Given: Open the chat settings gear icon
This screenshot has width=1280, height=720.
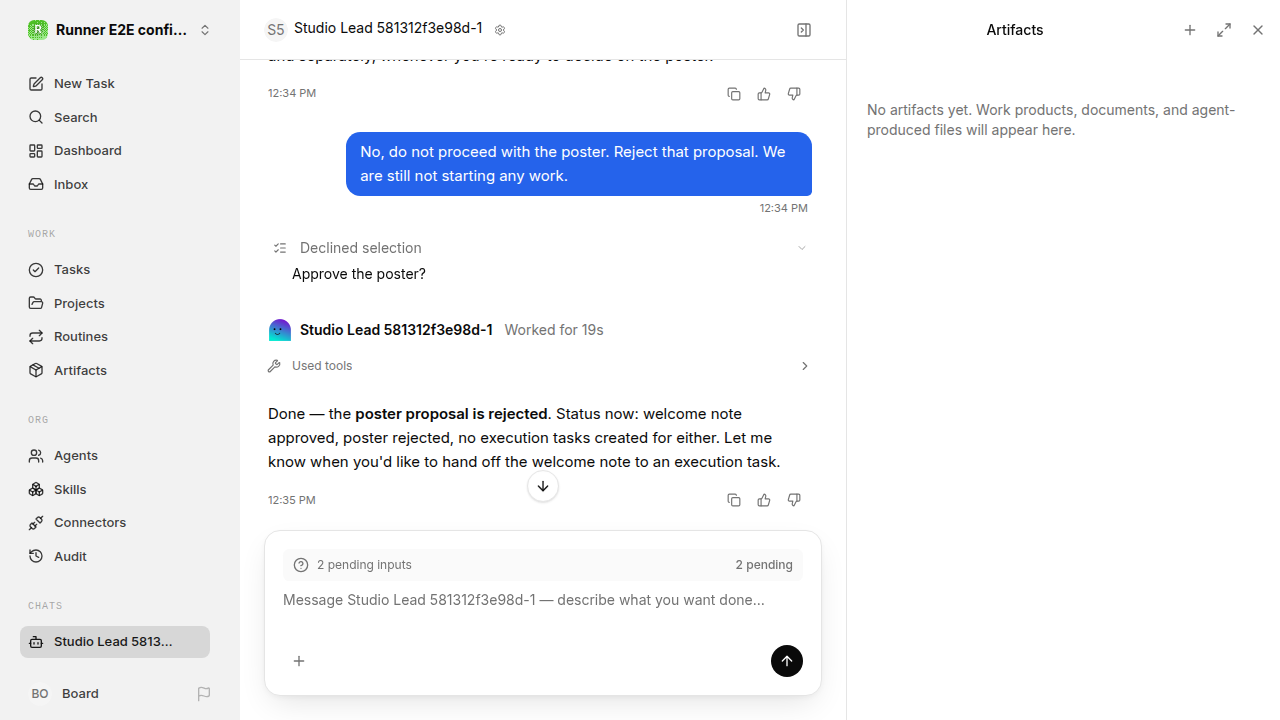Looking at the screenshot, I should [x=500, y=30].
